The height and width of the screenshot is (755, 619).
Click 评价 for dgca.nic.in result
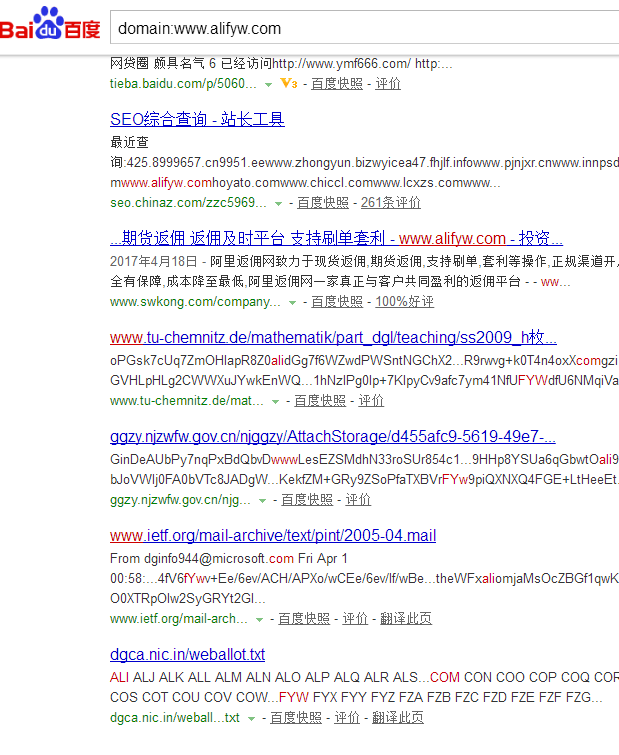click(347, 718)
